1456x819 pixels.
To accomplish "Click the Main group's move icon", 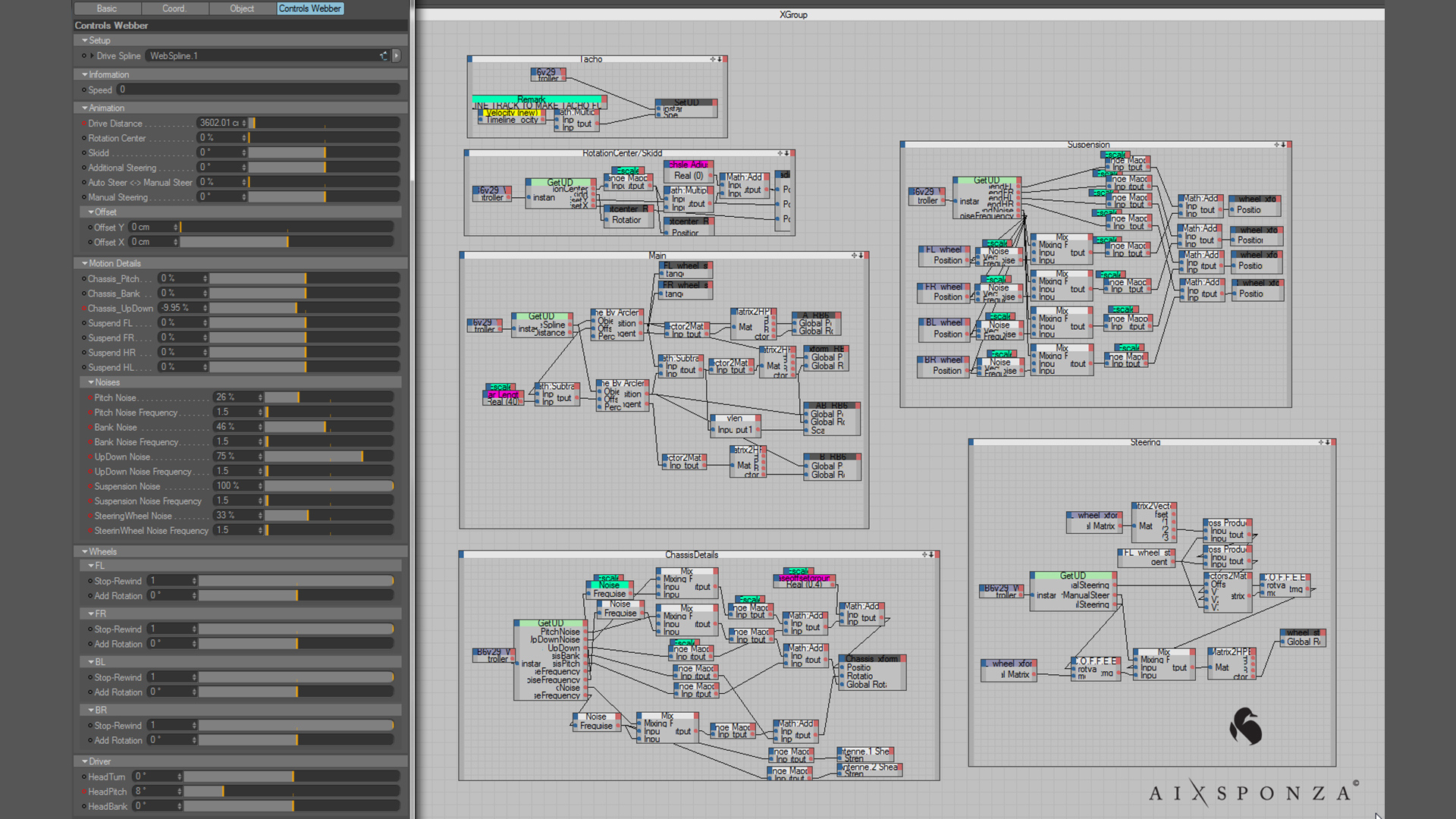I will [x=855, y=256].
